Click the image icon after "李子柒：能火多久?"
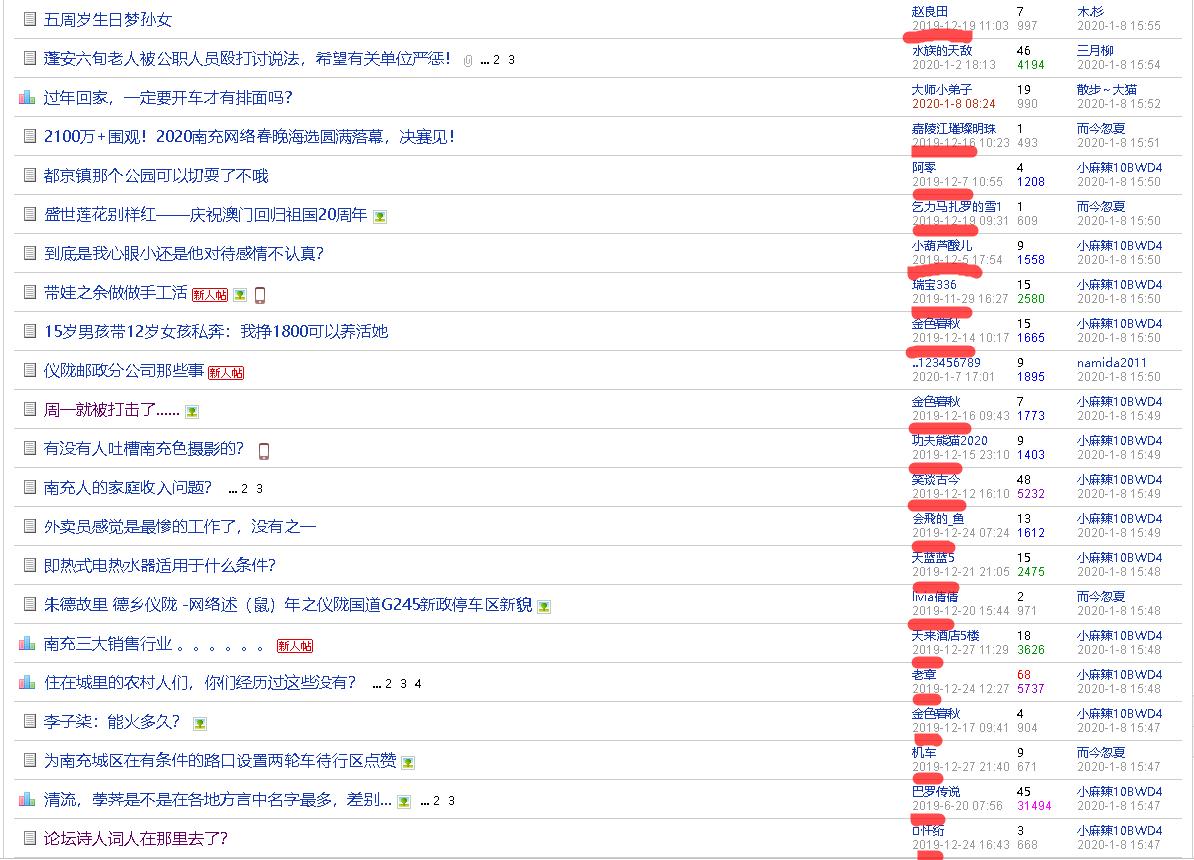Image resolution: width=1194 pixels, height=860 pixels. pos(200,724)
